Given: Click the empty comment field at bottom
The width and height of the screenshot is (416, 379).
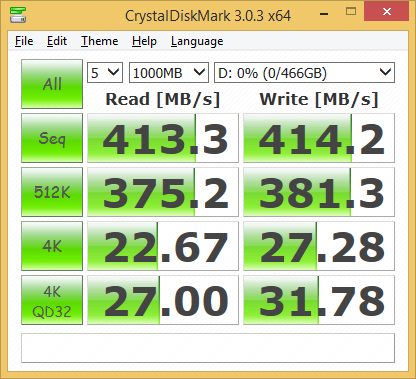Looking at the screenshot, I should pos(208,348).
